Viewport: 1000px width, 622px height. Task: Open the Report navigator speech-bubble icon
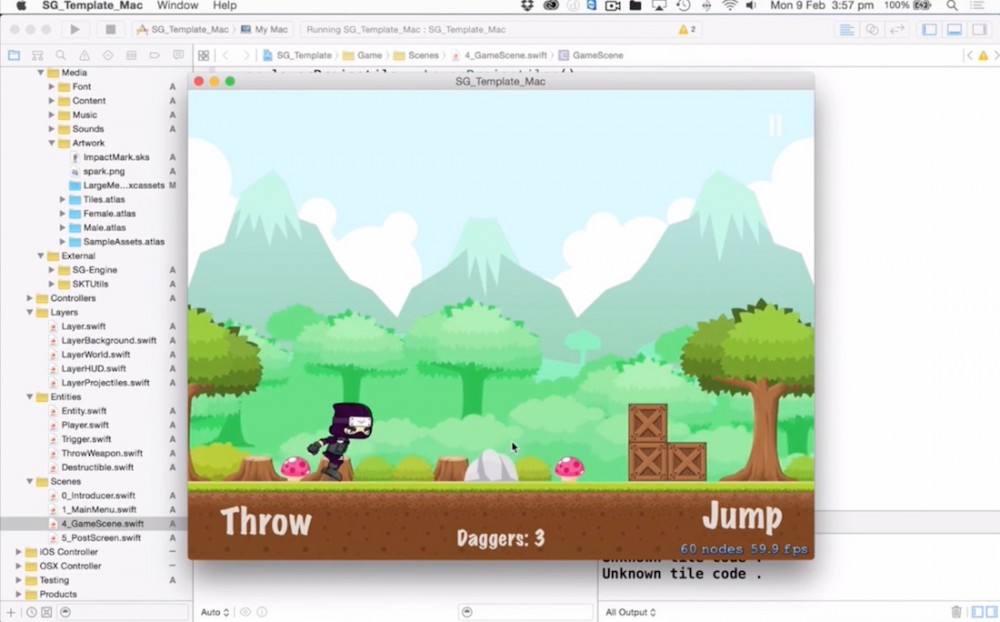[x=180, y=55]
